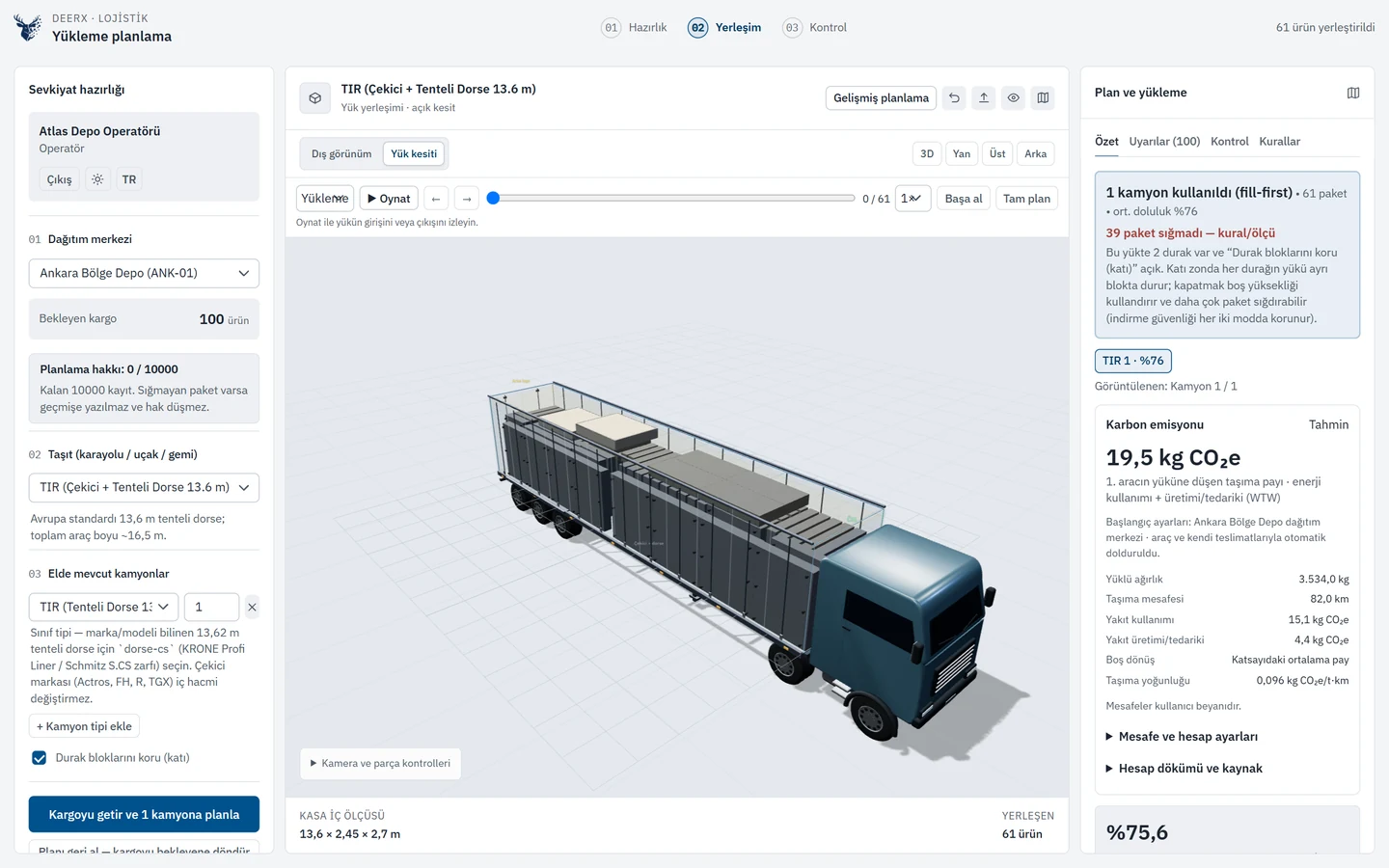The height and width of the screenshot is (868, 1389).
Task: Click '61 ürün yerleştirildi' header status
Action: [1324, 27]
